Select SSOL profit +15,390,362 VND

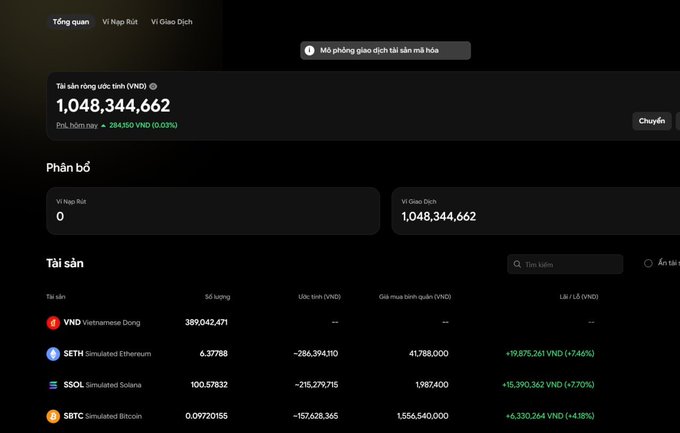point(548,385)
